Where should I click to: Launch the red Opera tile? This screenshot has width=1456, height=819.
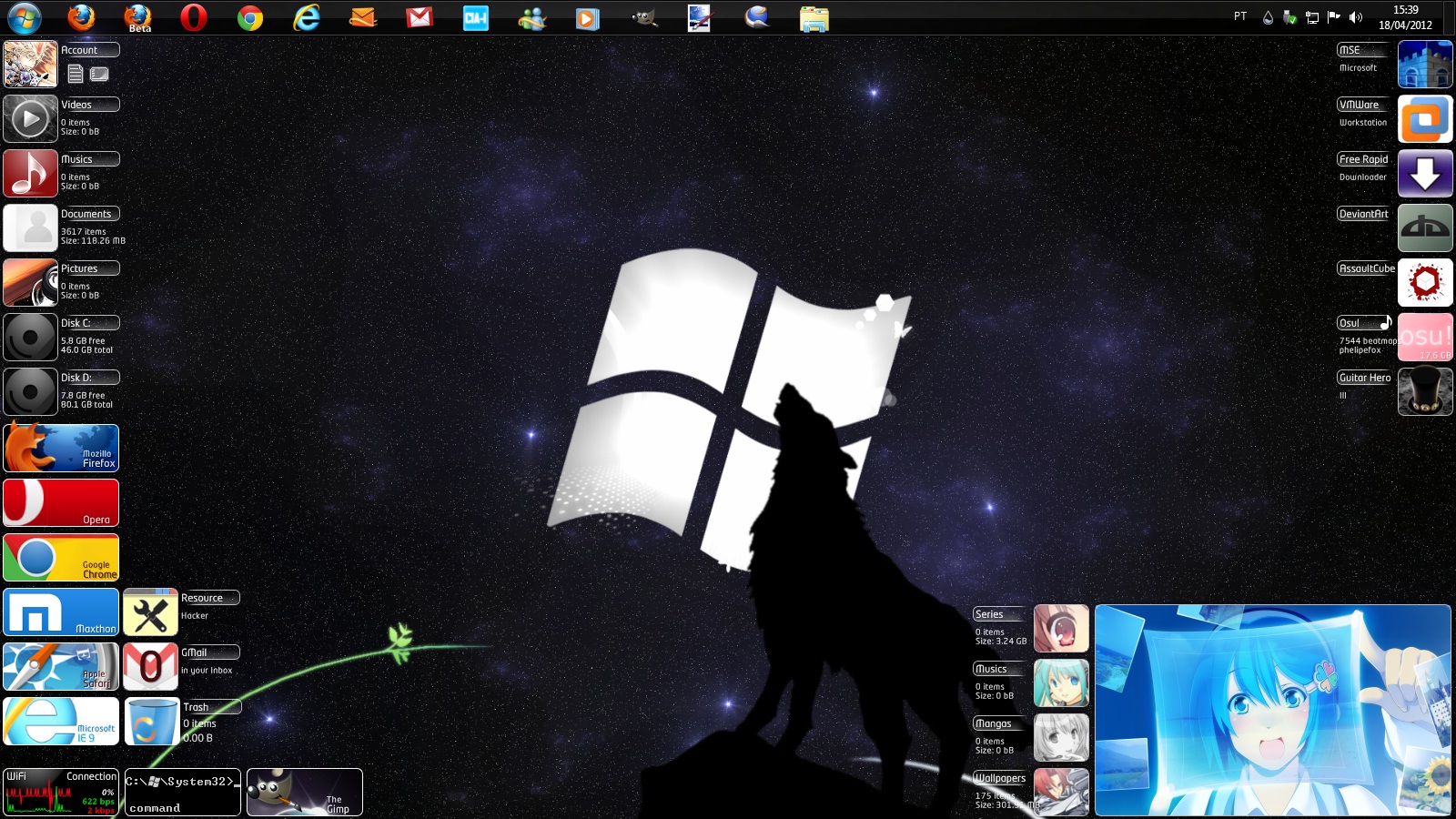[61, 502]
